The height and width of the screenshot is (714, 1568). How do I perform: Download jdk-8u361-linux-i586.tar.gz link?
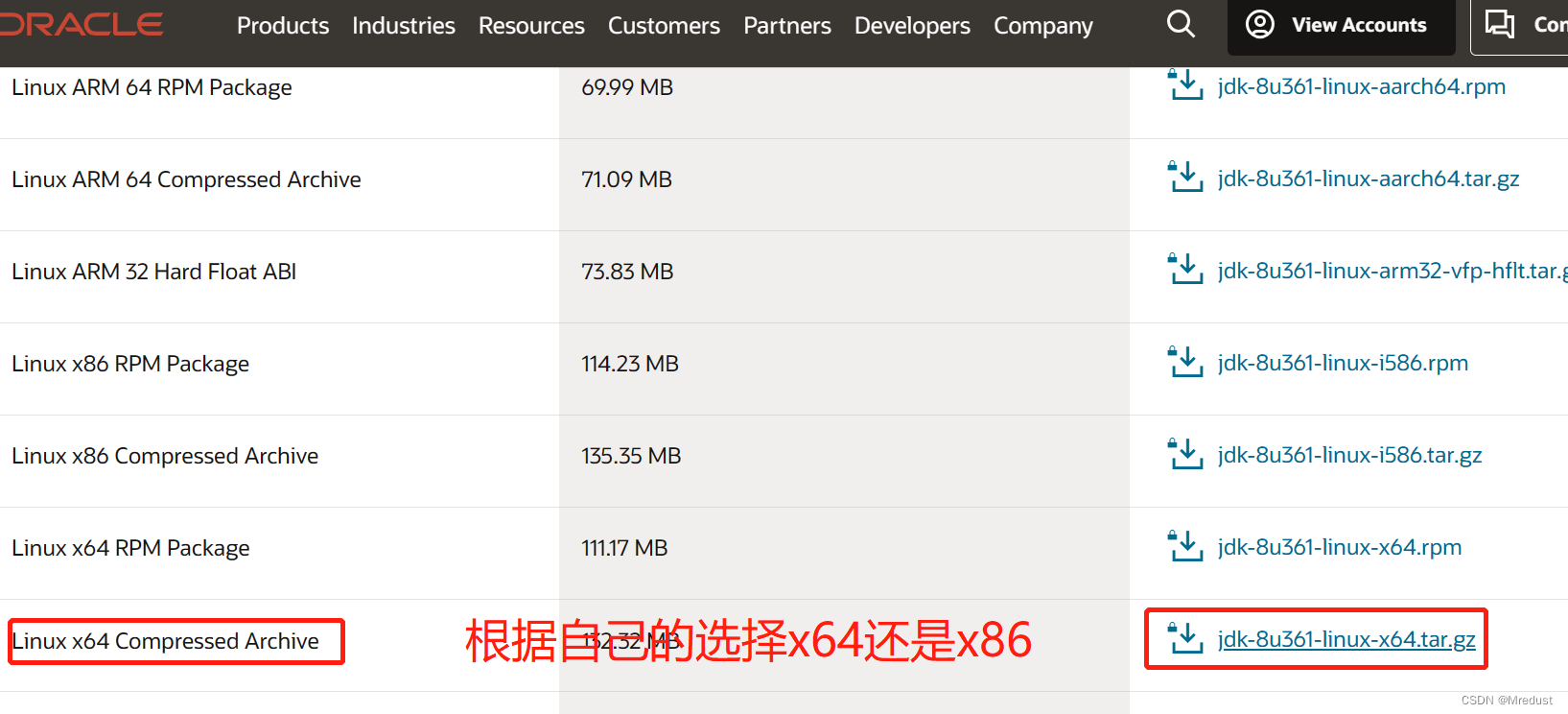pos(1350,455)
